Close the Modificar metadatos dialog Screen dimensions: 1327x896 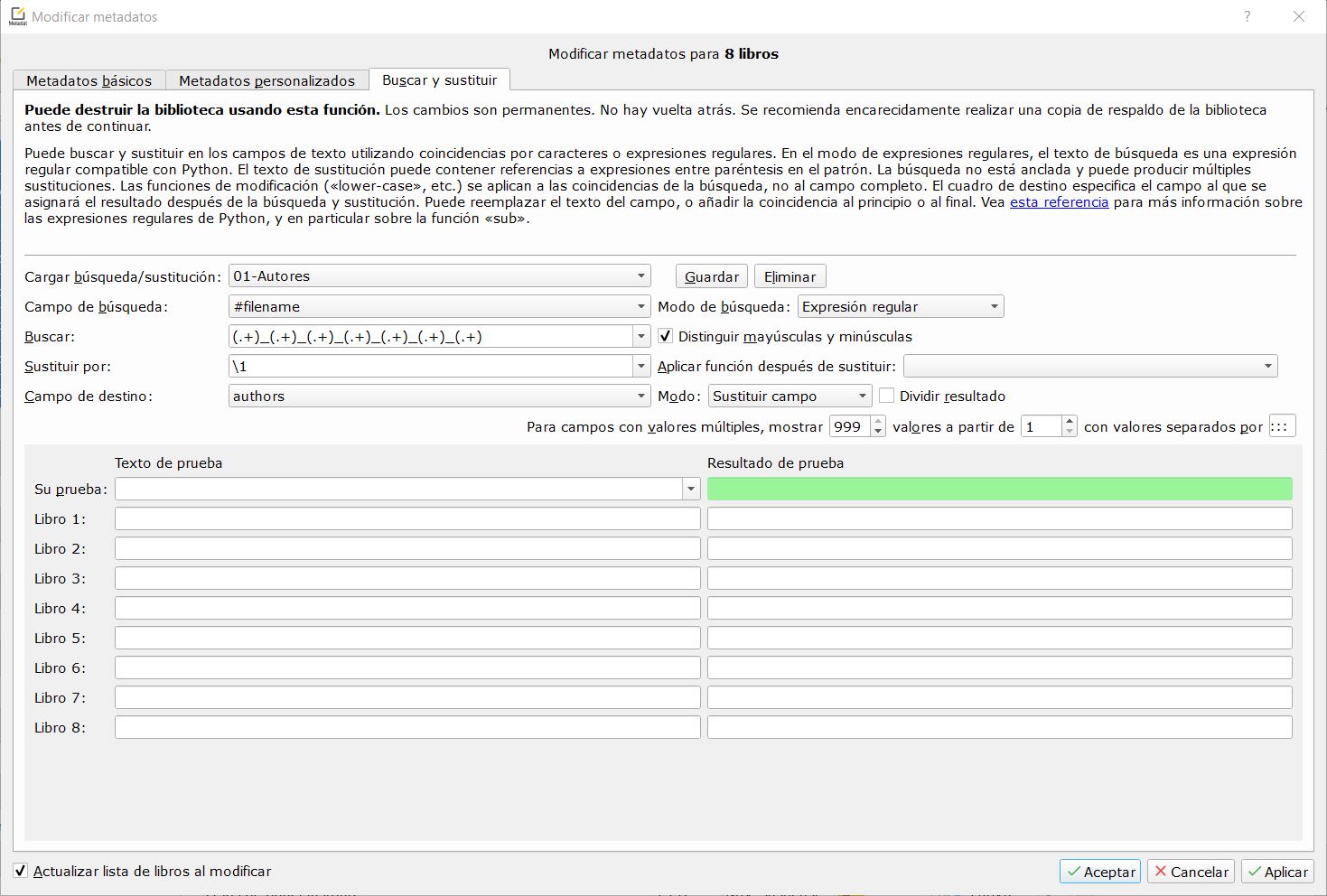(x=1299, y=16)
